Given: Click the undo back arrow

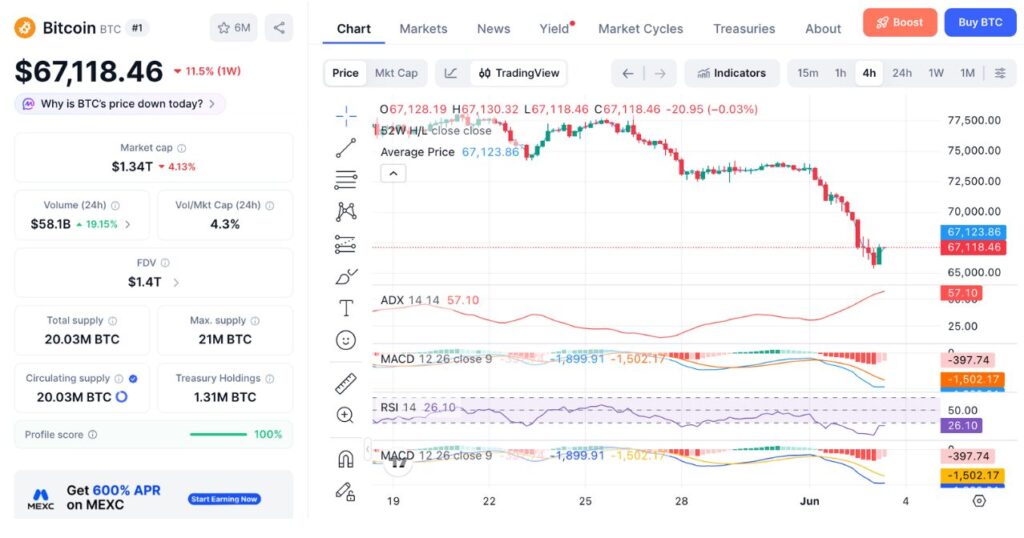Looking at the screenshot, I should coord(628,73).
